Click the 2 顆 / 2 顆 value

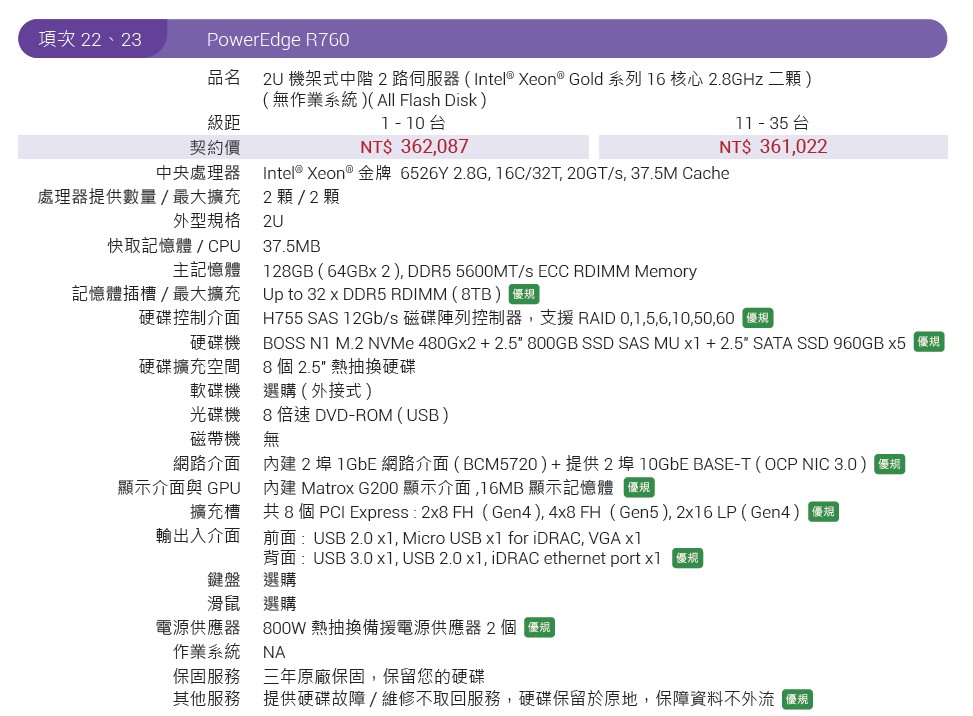pyautogui.click(x=301, y=197)
